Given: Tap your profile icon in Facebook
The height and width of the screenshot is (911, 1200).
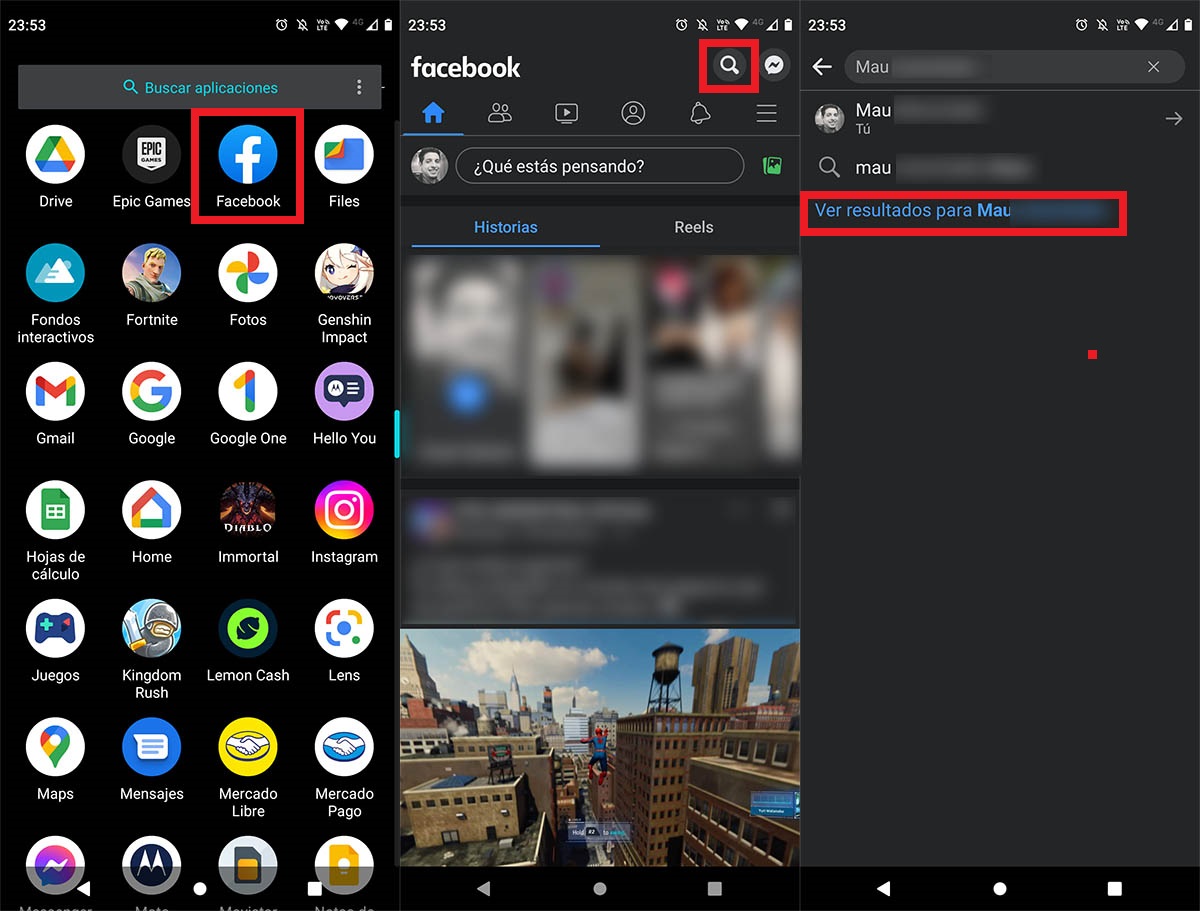Looking at the screenshot, I should point(633,113).
